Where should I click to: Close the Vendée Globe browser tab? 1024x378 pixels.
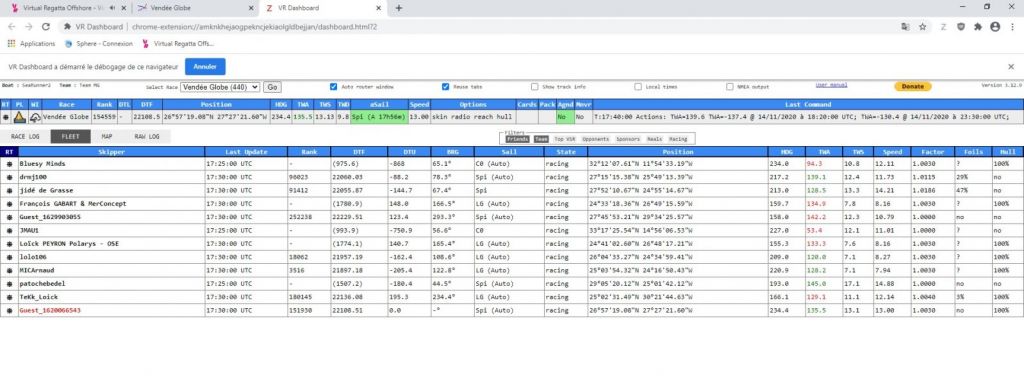[x=251, y=8]
